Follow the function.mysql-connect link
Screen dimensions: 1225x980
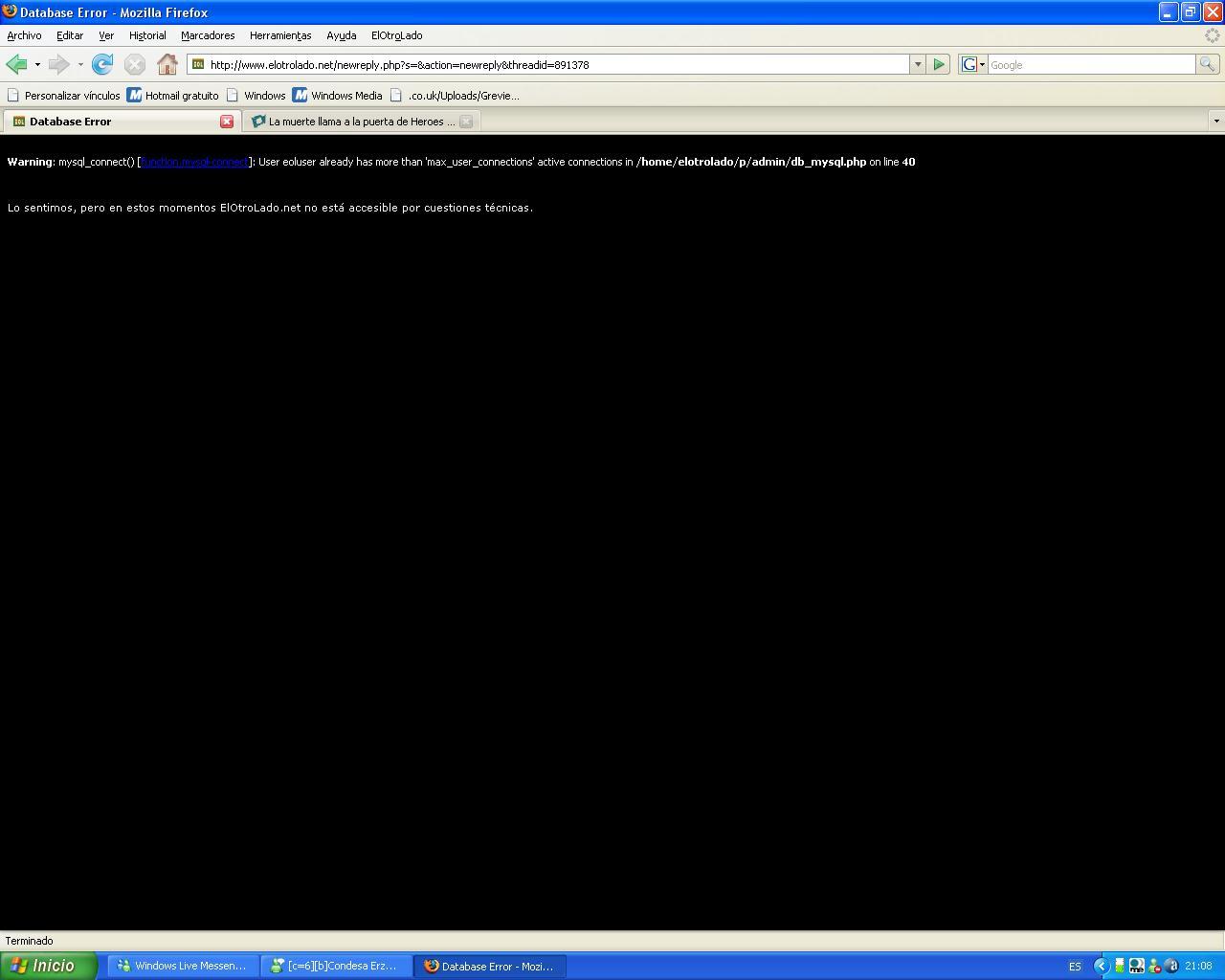pos(194,162)
